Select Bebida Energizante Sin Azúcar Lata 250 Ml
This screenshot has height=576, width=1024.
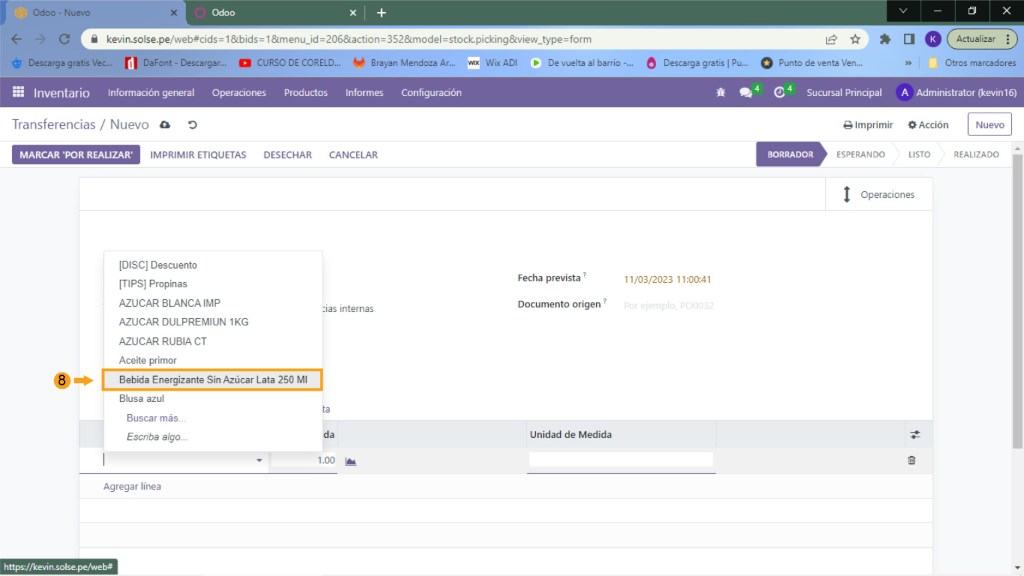click(x=213, y=380)
